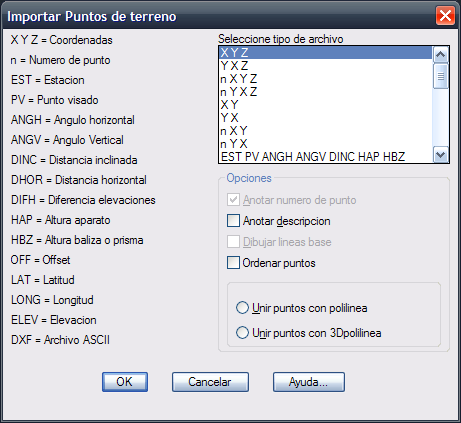Check the Dibujar lineas base option

[x=233, y=242]
